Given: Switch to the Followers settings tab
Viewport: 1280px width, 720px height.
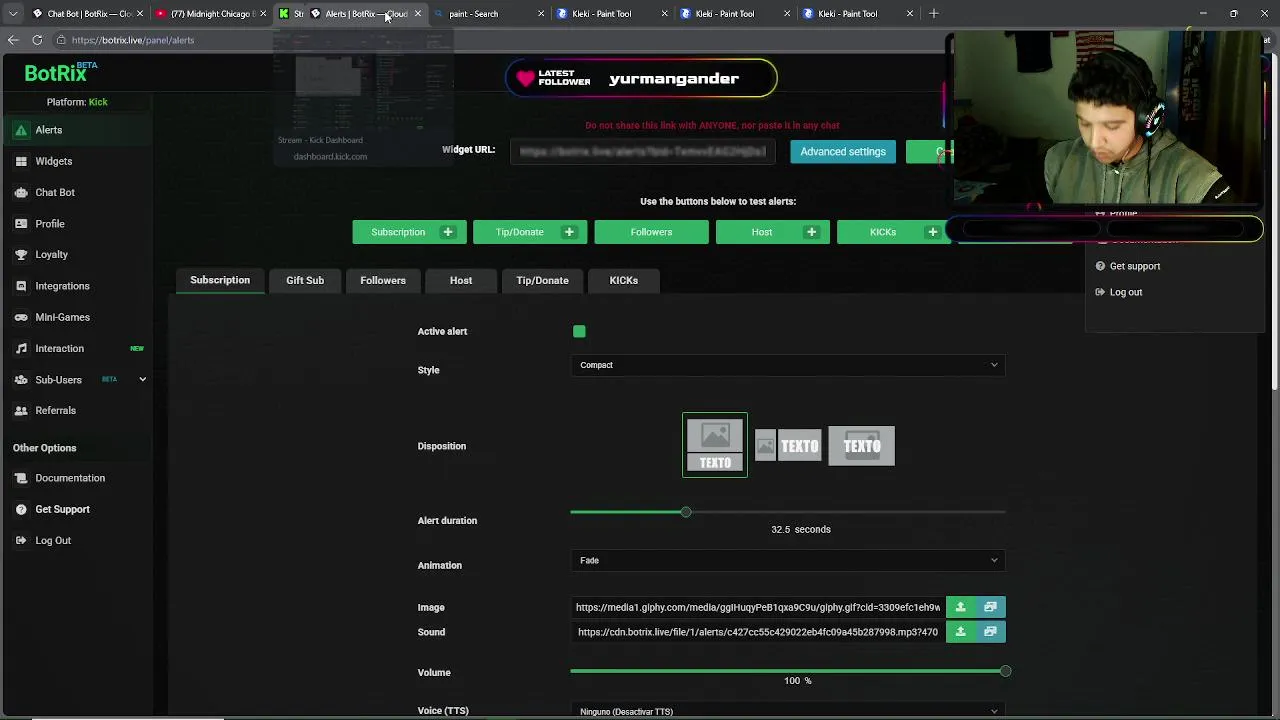Looking at the screenshot, I should tap(383, 281).
